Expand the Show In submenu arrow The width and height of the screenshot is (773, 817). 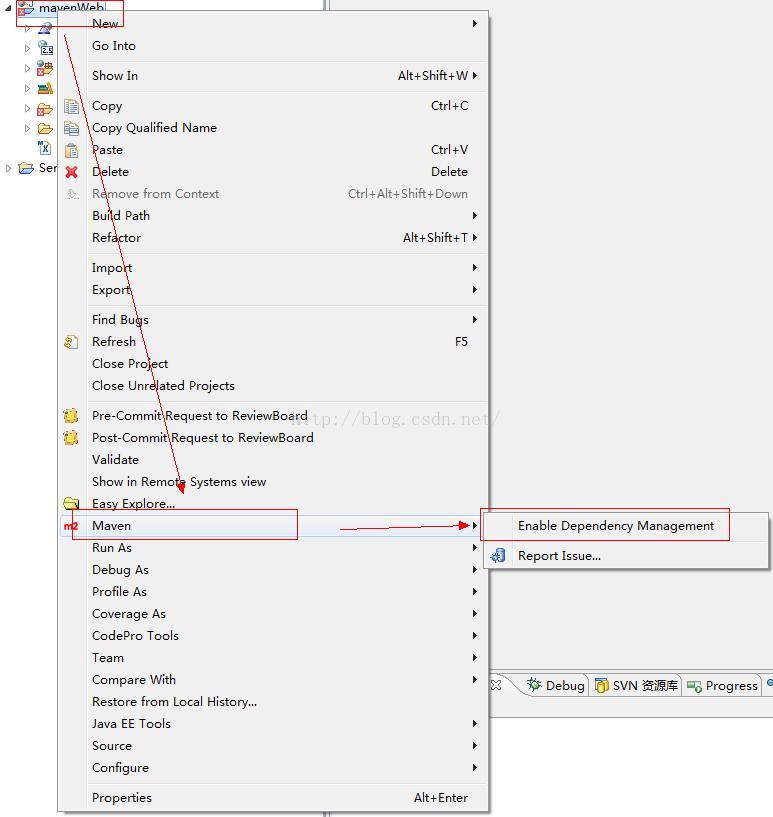tap(475, 76)
